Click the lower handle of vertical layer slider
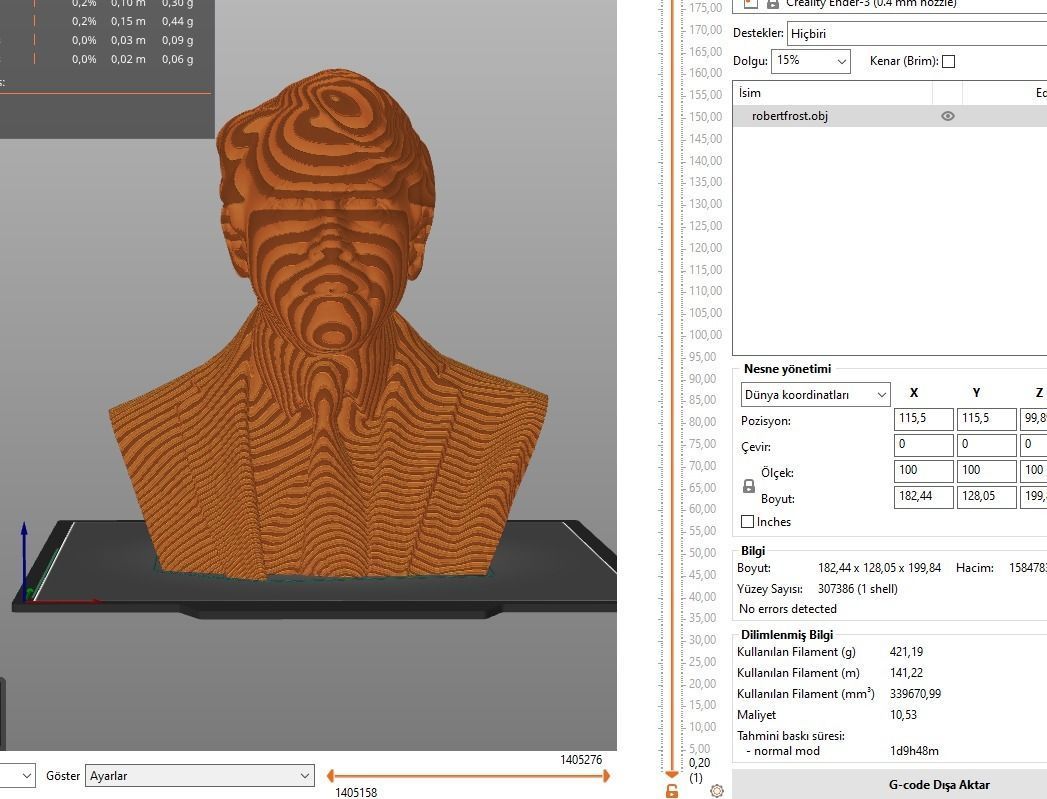The height and width of the screenshot is (799, 1047). [x=672, y=773]
